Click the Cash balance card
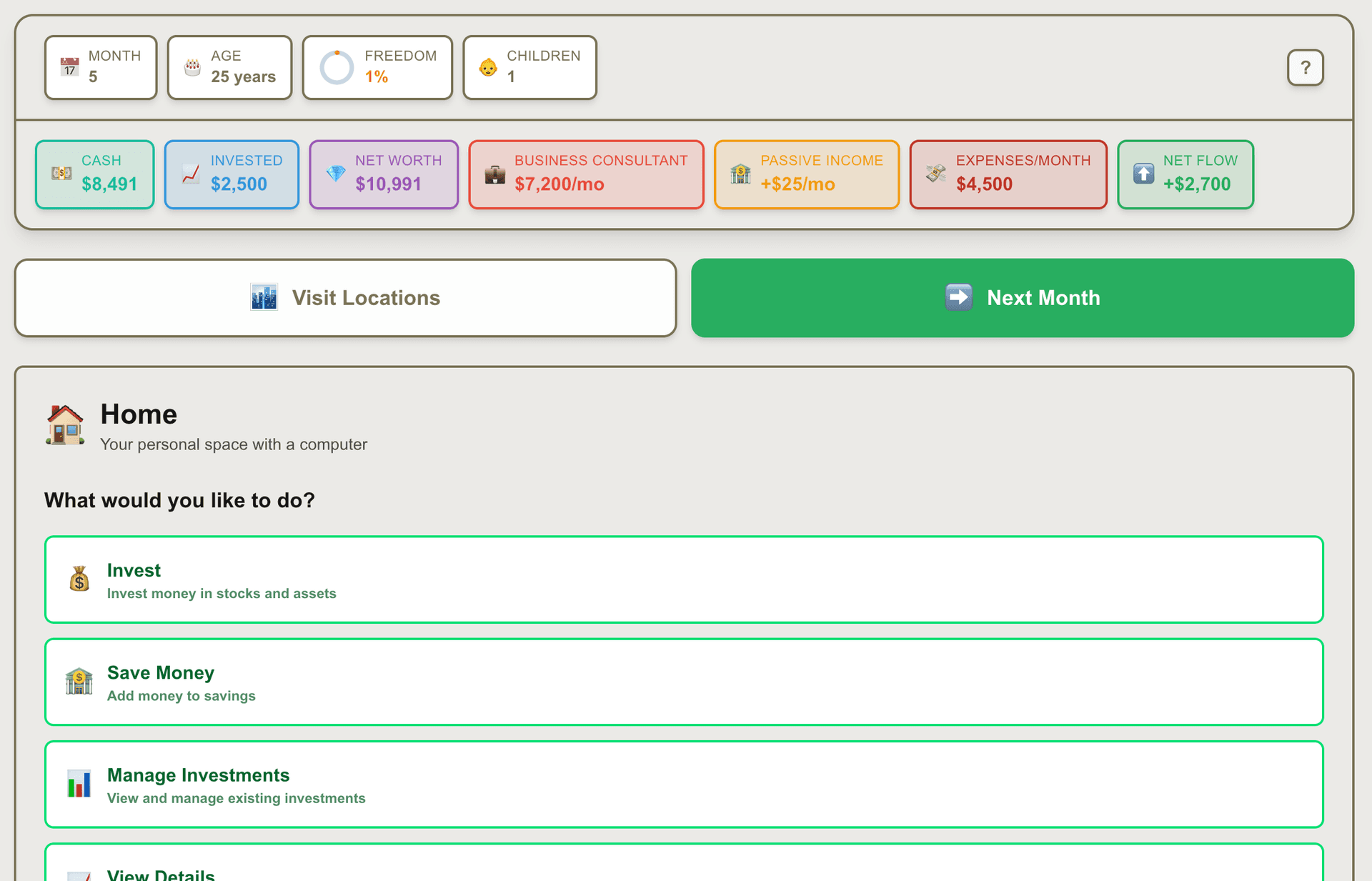This screenshot has width=1372, height=881. pyautogui.click(x=95, y=174)
